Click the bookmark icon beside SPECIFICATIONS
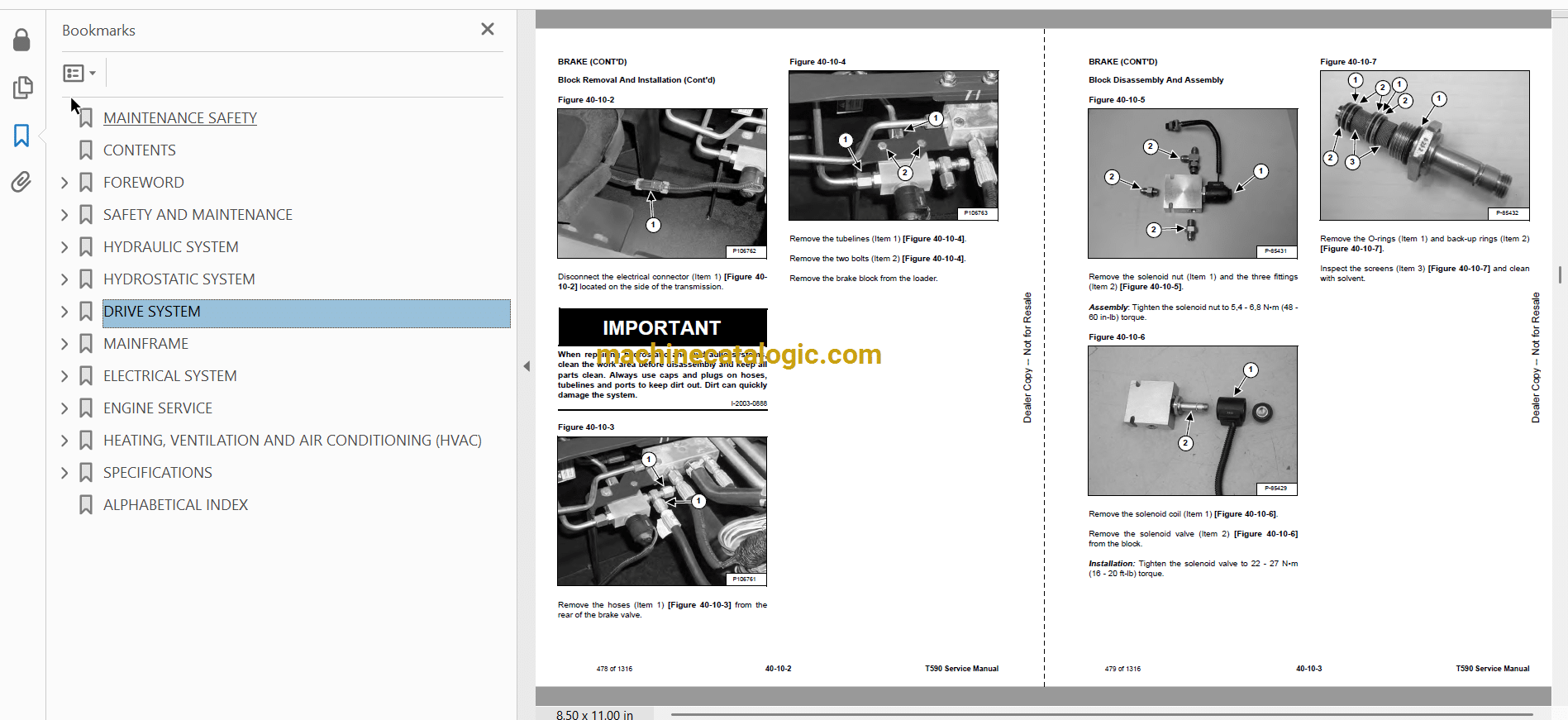 86,473
